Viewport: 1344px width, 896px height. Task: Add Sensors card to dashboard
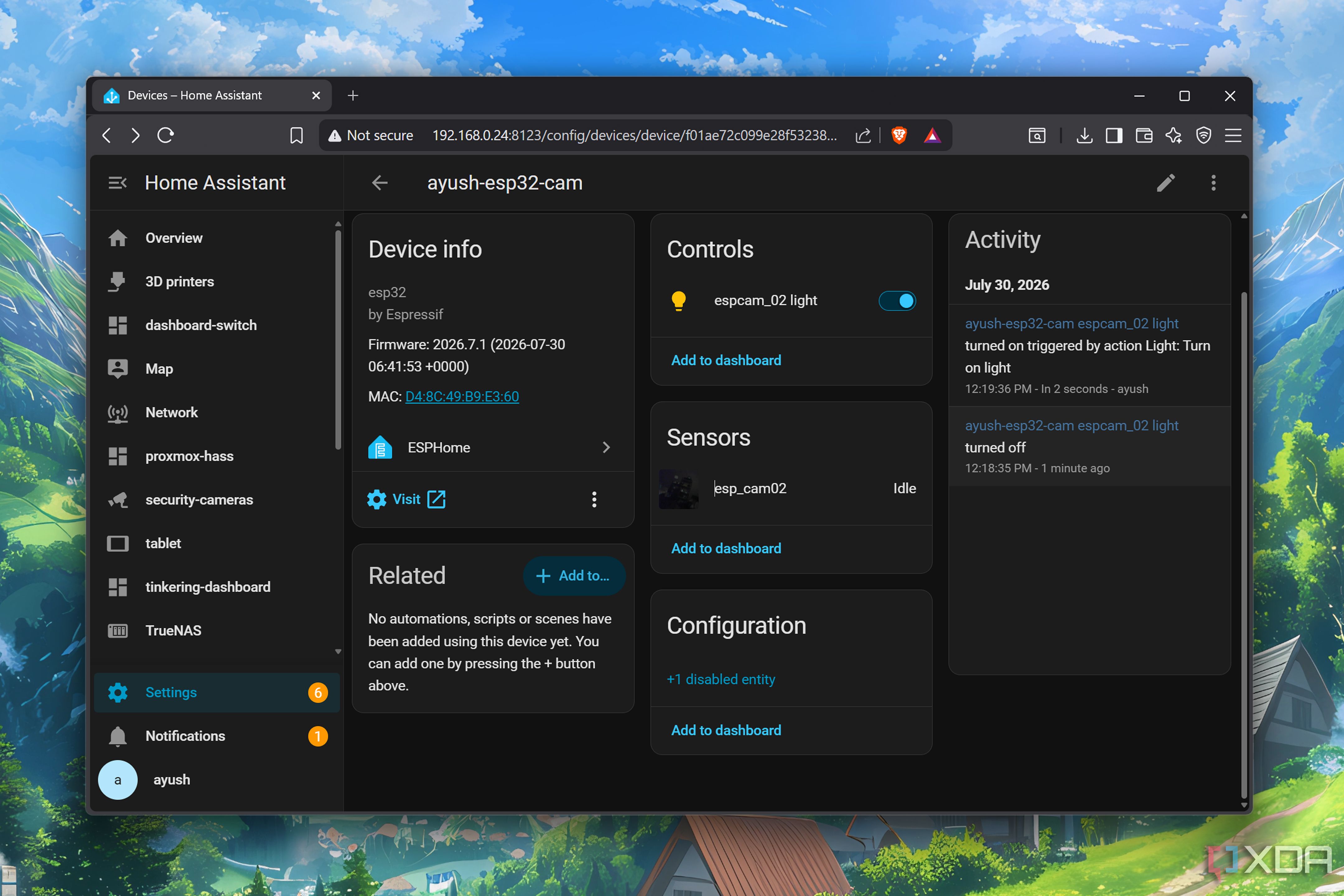[x=726, y=548]
